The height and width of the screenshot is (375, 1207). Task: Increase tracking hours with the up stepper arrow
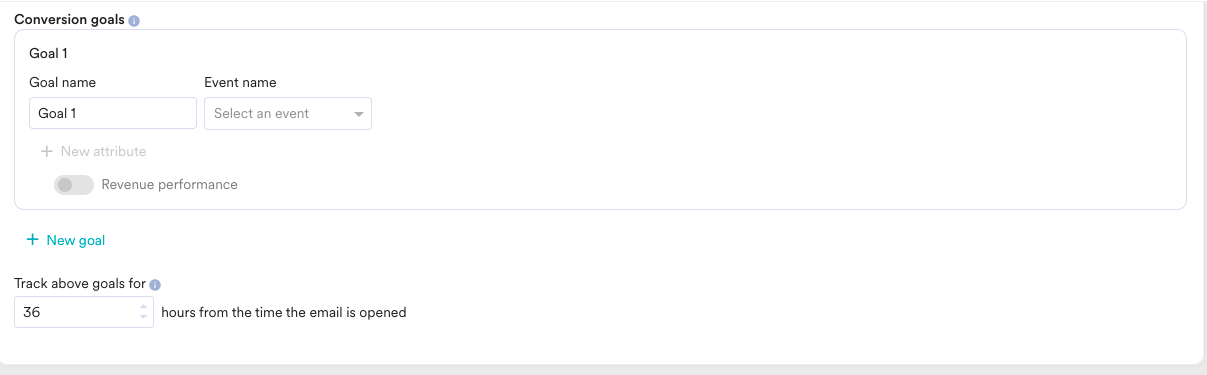(x=144, y=306)
